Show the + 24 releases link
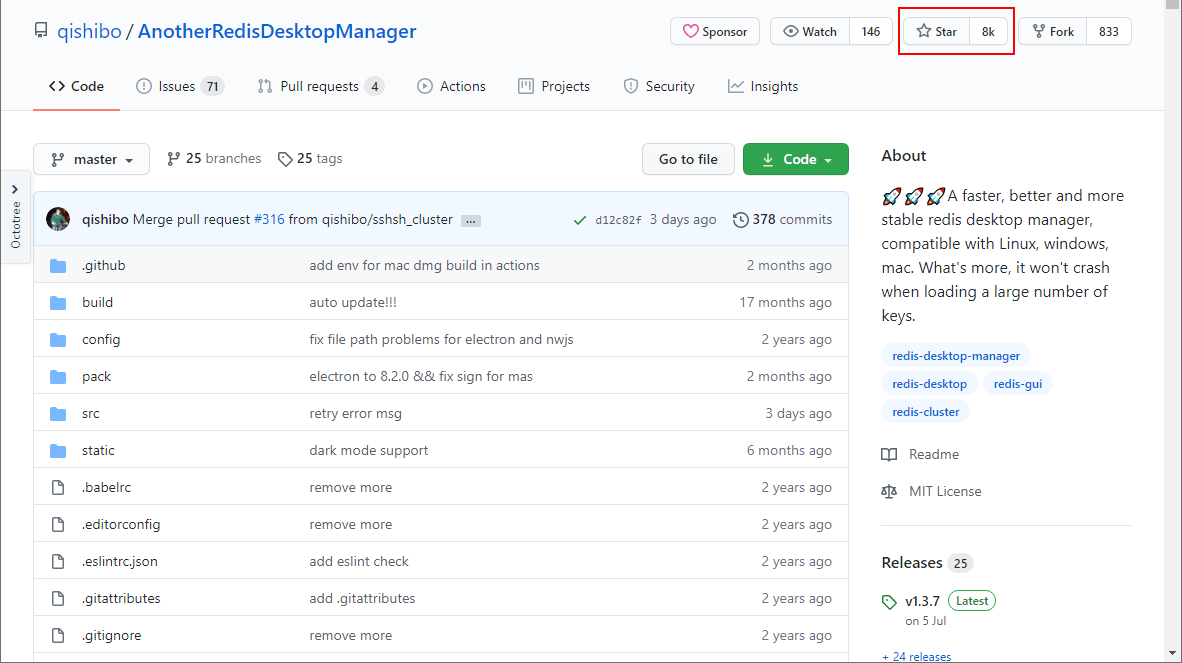1182x663 pixels. pos(917,656)
